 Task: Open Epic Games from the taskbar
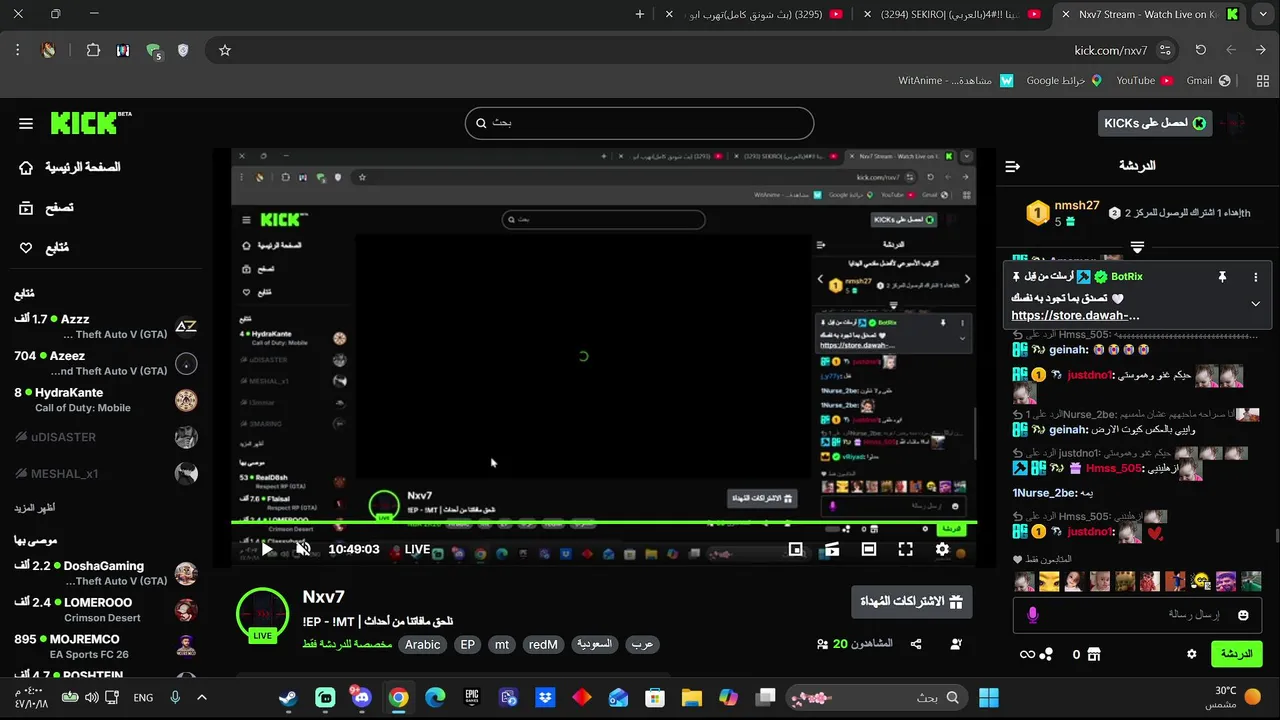[472, 697]
